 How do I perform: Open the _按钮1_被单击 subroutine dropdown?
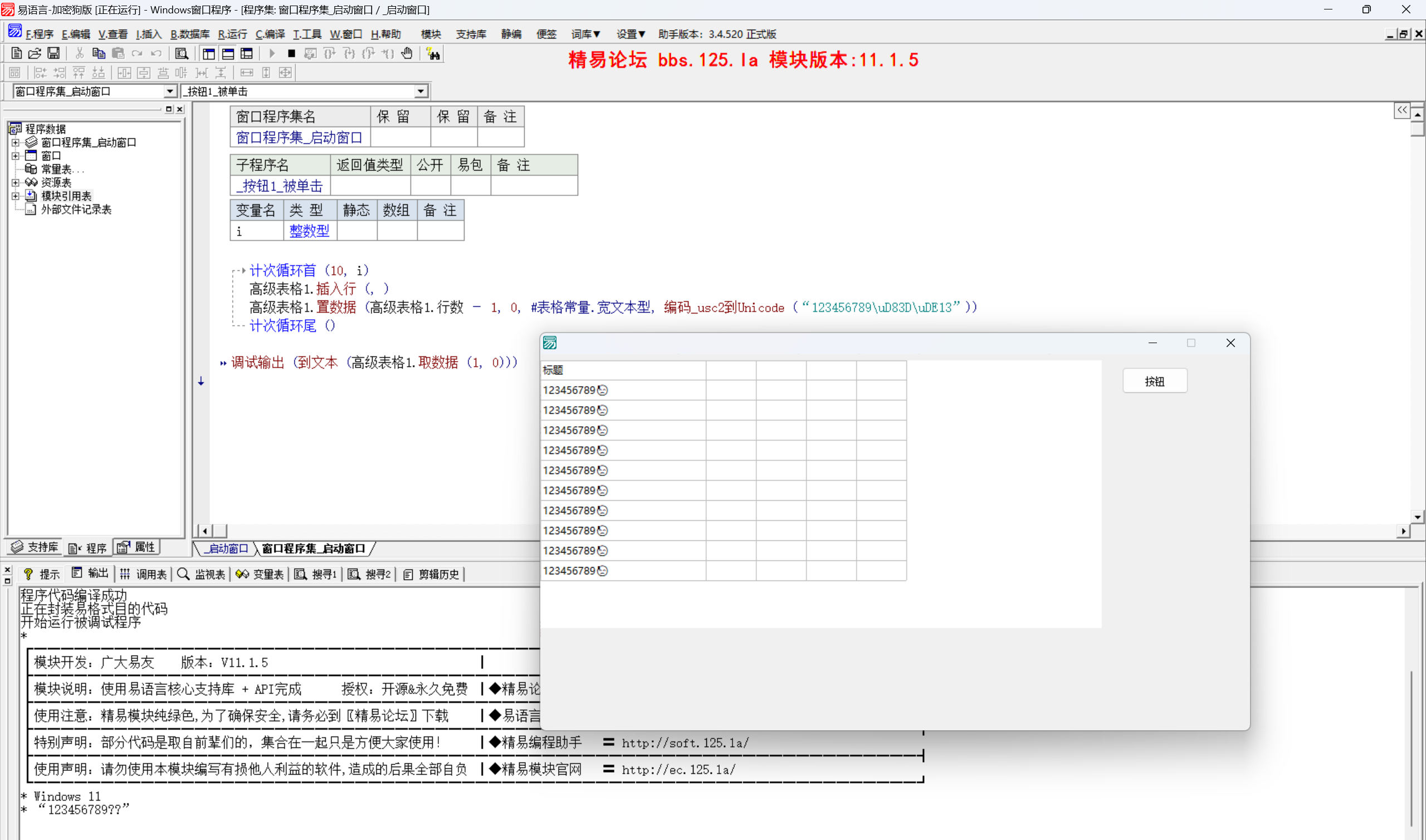pos(421,91)
